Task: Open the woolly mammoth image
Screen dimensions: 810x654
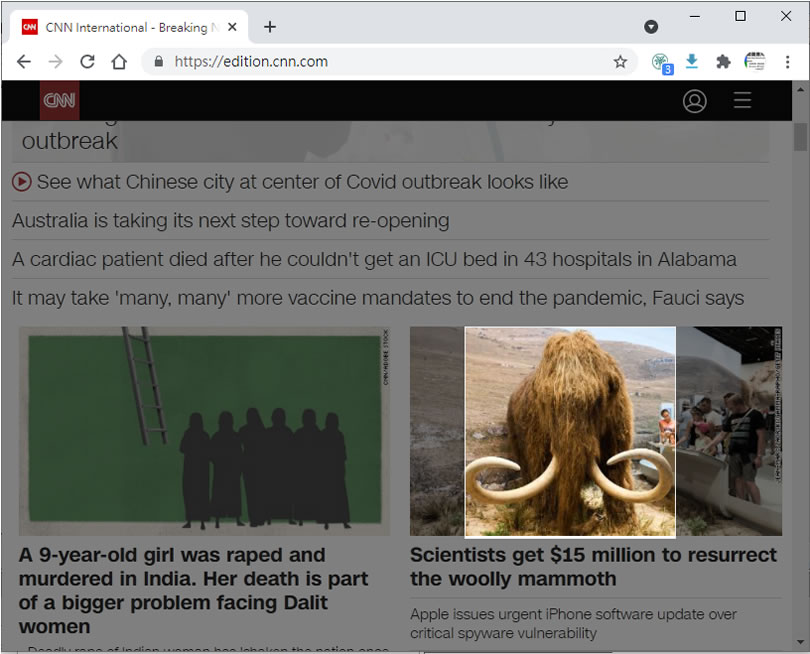Action: tap(596, 431)
